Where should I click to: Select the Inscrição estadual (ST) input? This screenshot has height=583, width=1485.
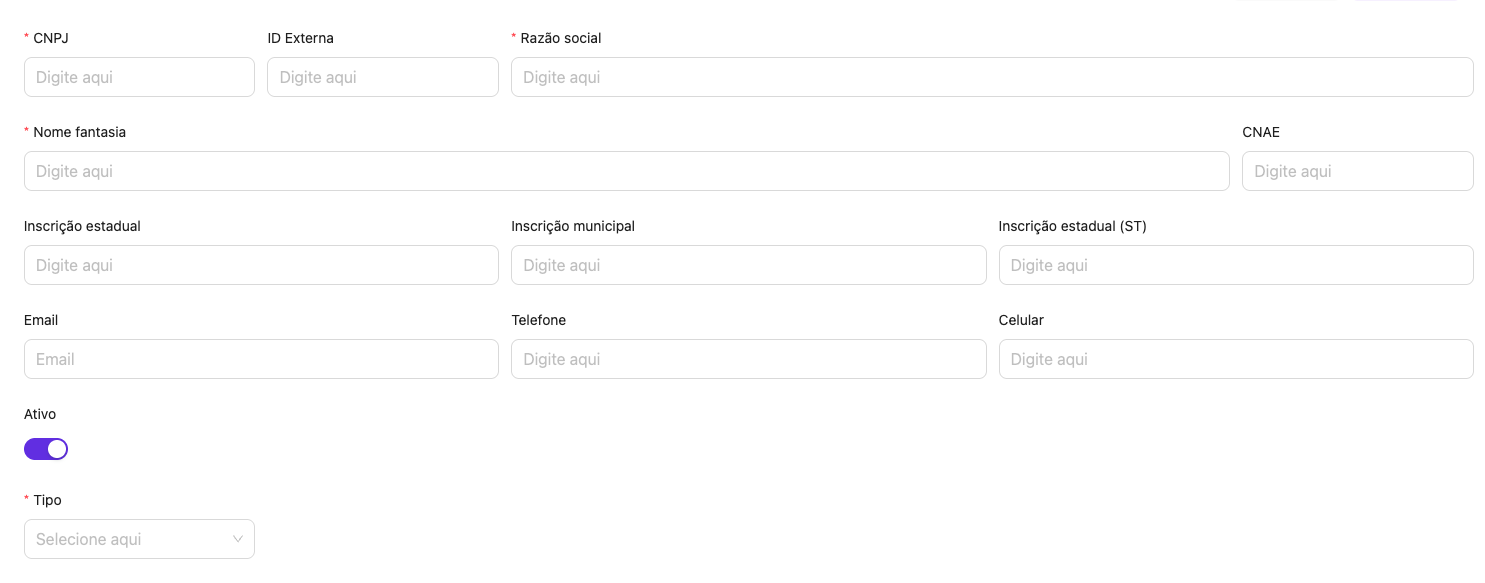[1235, 265]
